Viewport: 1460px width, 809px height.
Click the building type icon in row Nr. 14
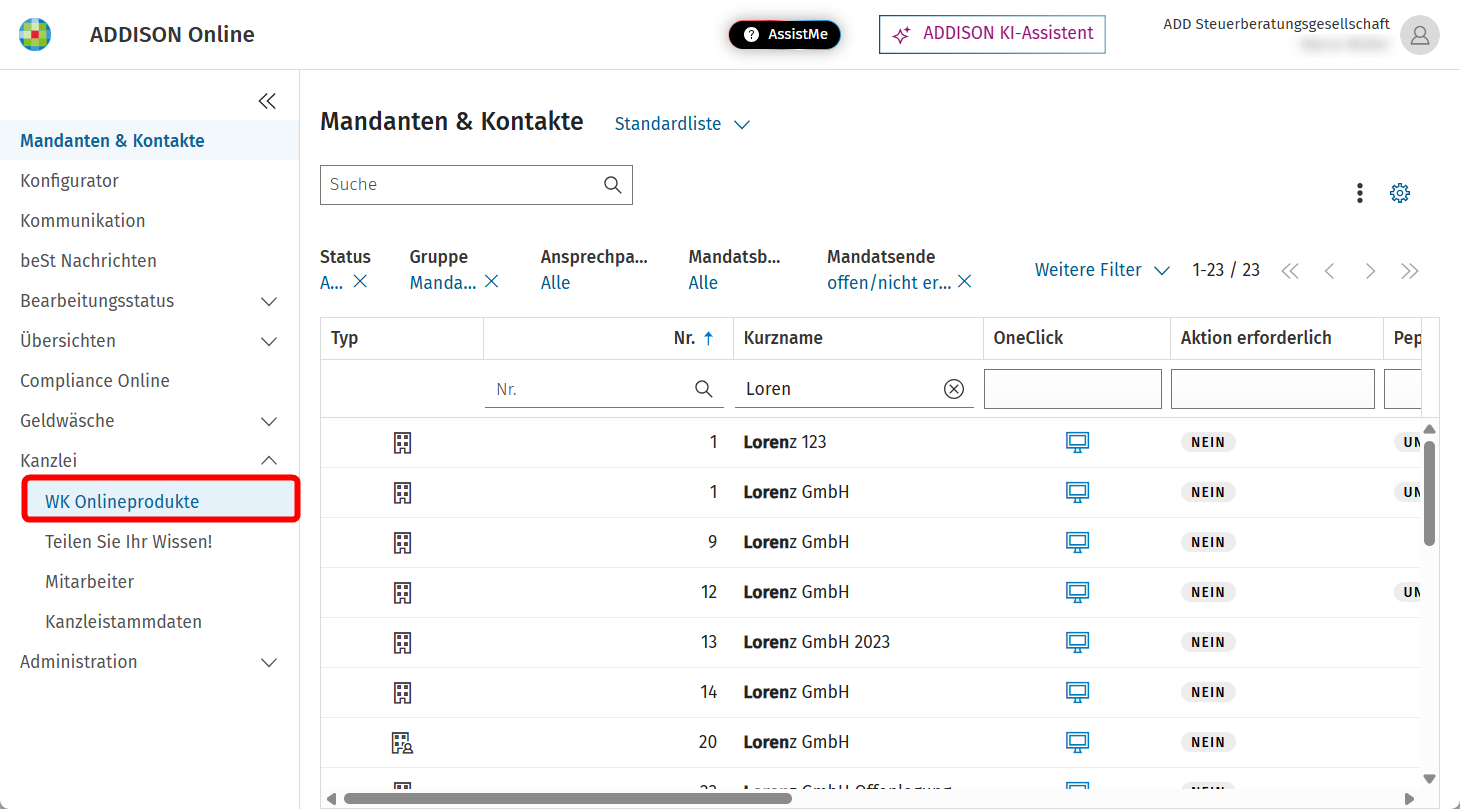[402, 692]
